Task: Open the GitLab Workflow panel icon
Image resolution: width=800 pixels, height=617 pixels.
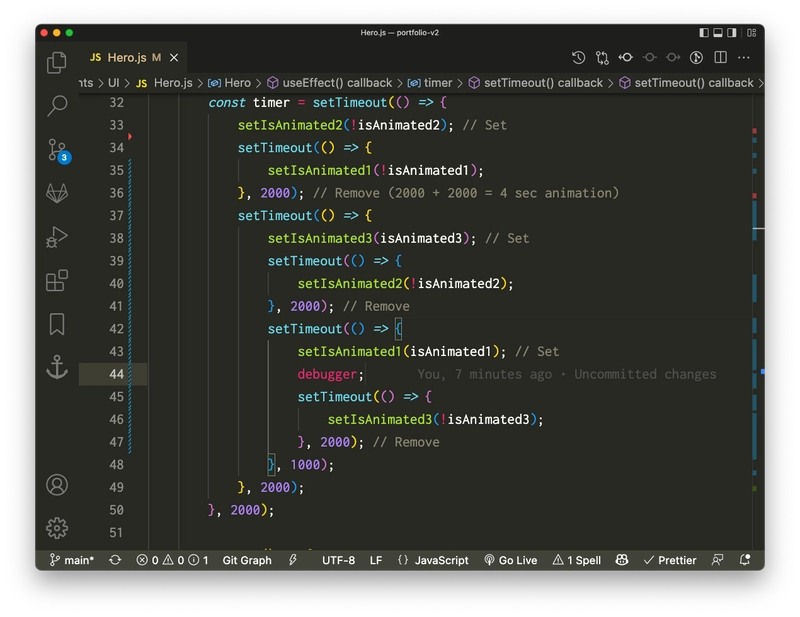Action: coord(57,193)
